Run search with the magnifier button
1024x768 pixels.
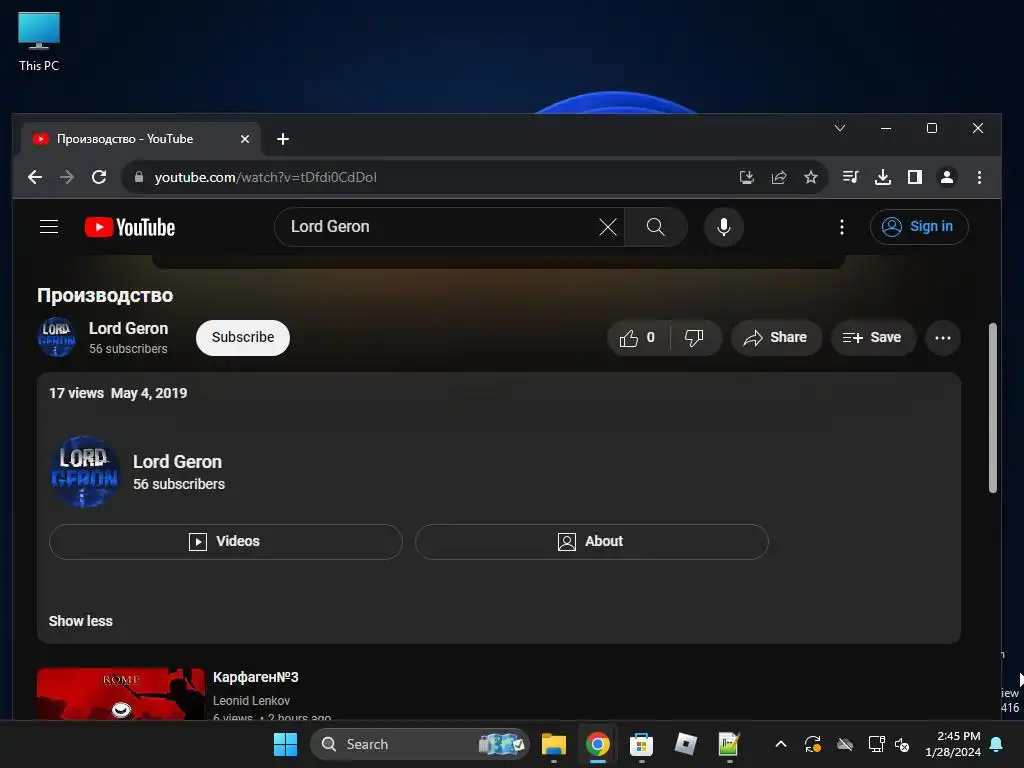tap(656, 227)
